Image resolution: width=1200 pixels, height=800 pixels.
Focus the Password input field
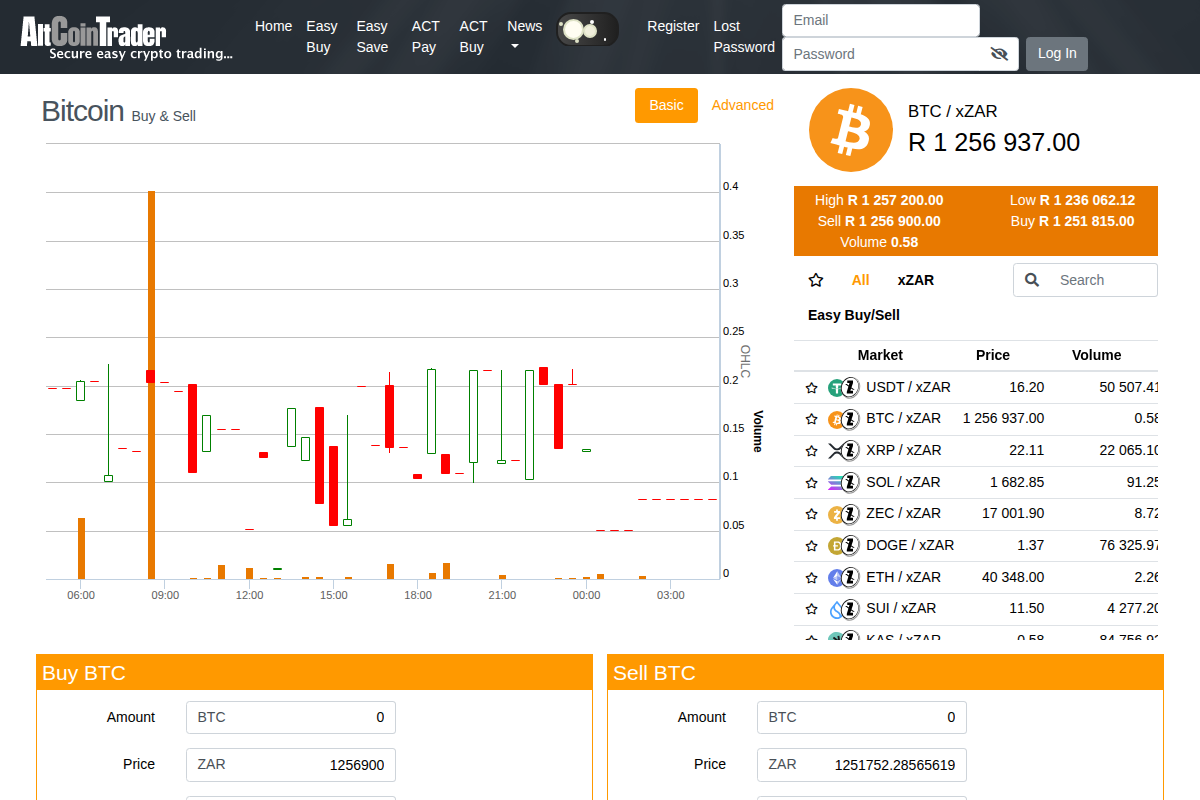[x=900, y=54]
